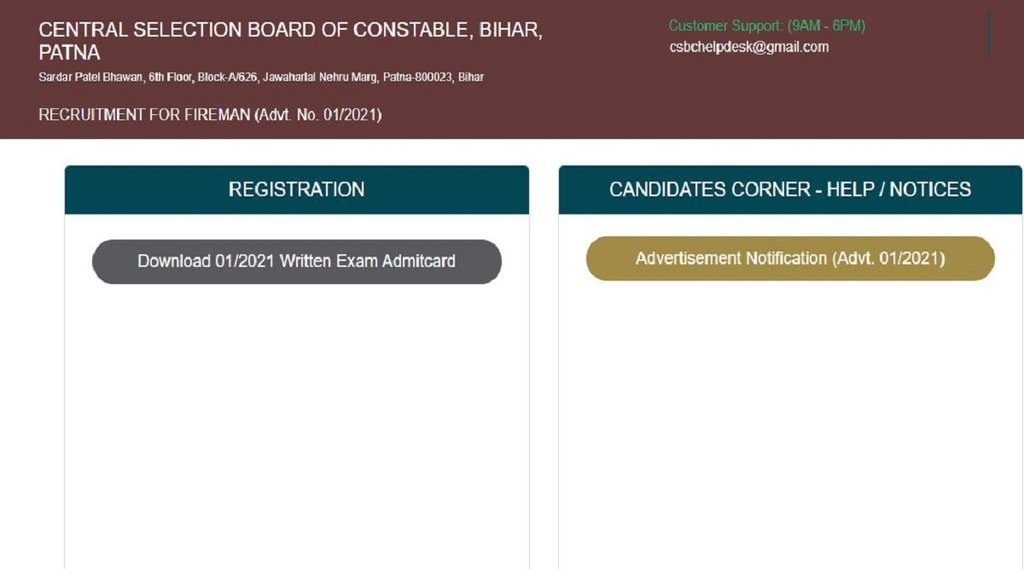Click the csbchelpdesk@gmail.com email address
The height and width of the screenshot is (569, 1024).
coord(749,47)
